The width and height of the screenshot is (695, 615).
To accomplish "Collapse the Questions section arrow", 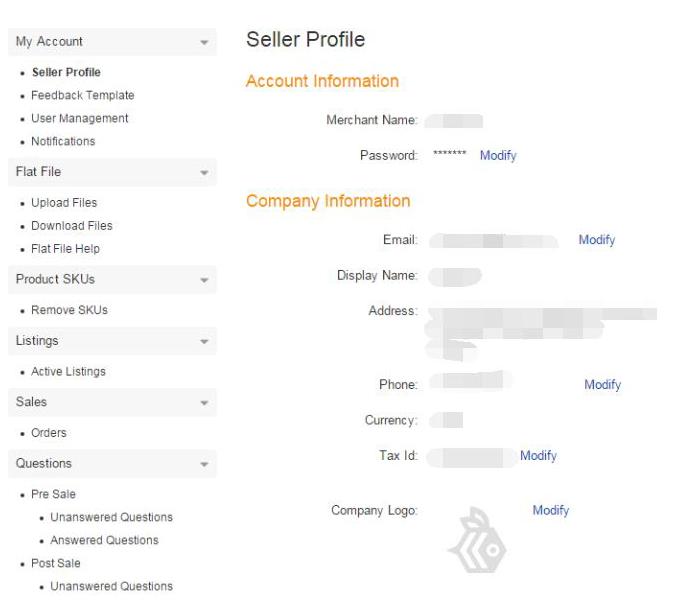I will pos(204,465).
